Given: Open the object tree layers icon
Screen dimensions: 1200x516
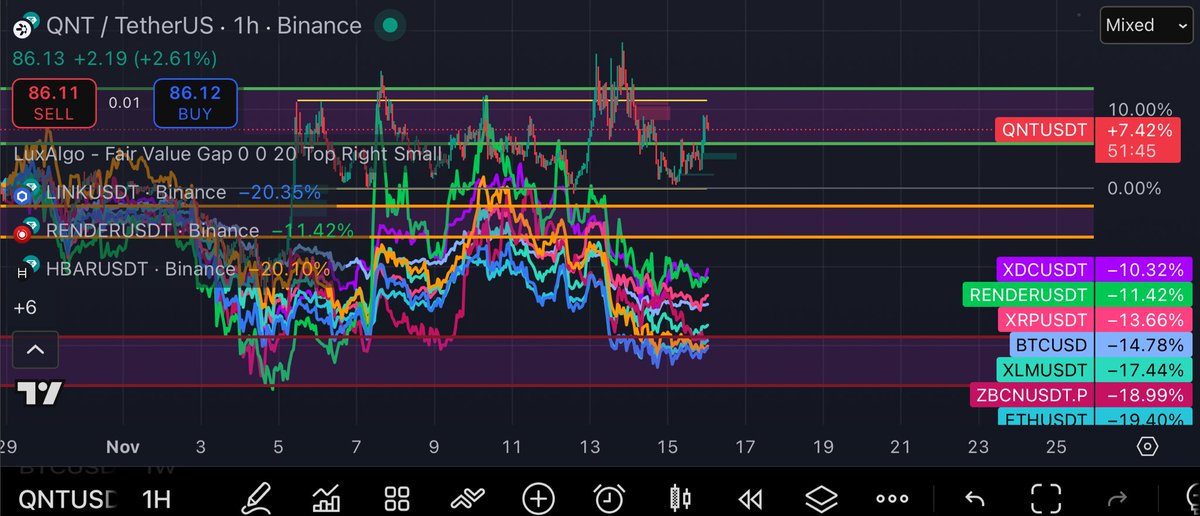Looking at the screenshot, I should [821, 497].
